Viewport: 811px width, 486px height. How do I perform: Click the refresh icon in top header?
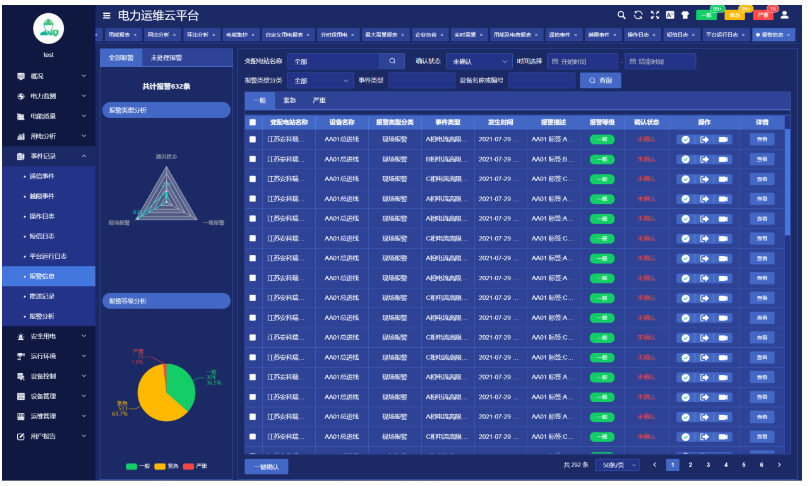pyautogui.click(x=638, y=15)
